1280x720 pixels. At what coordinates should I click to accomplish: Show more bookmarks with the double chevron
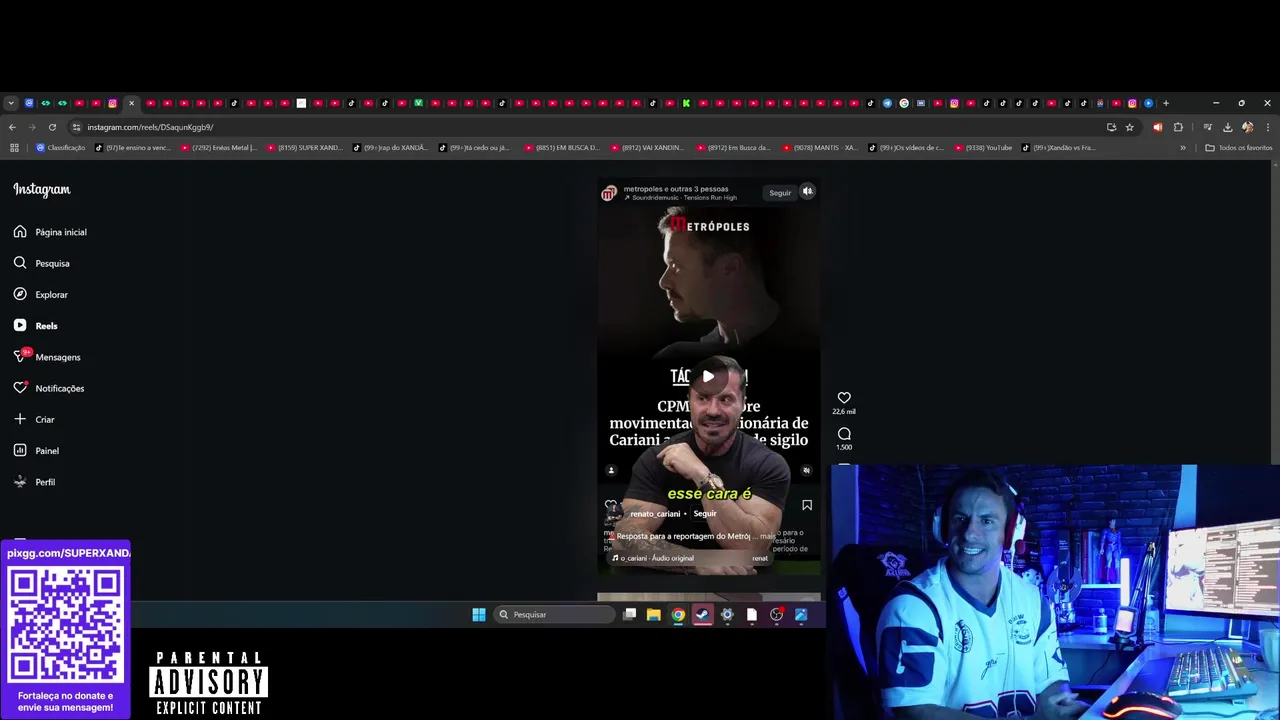point(1183,148)
